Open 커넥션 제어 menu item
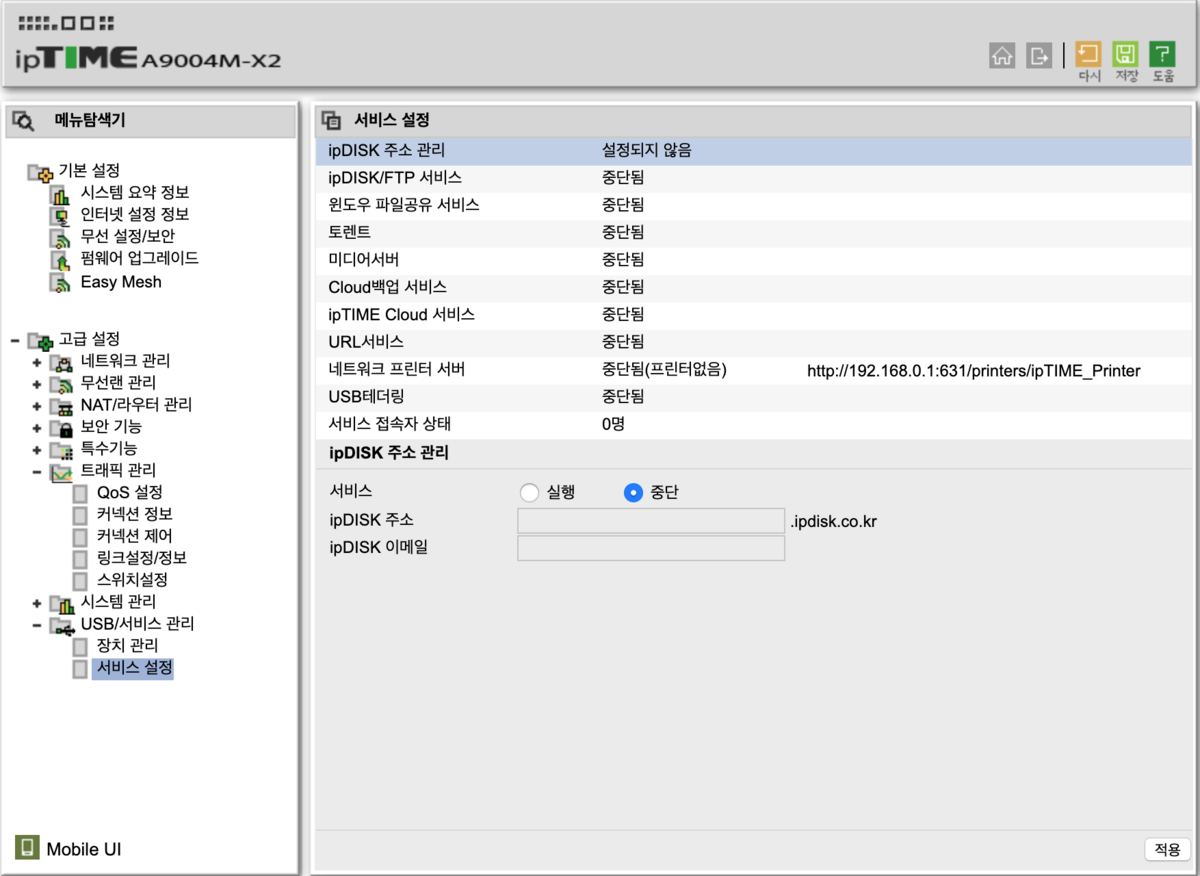Screen dimensions: 1200x876 pyautogui.click(x=134, y=536)
